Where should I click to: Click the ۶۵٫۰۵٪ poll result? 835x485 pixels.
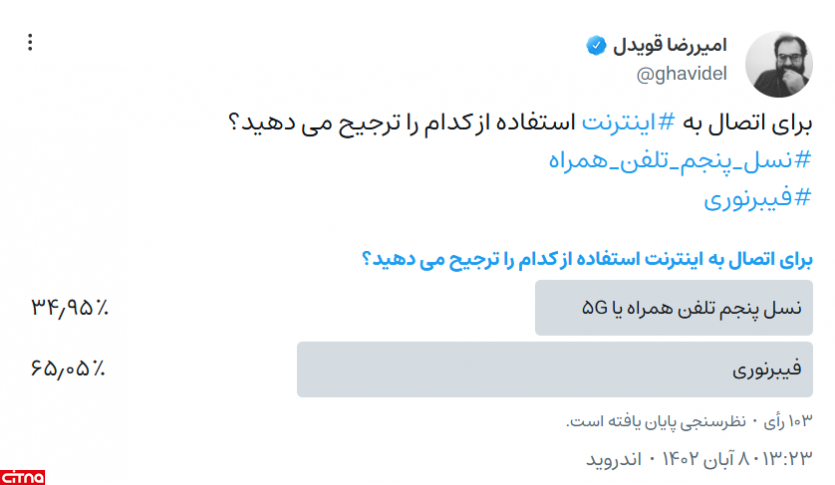[x=69, y=370]
